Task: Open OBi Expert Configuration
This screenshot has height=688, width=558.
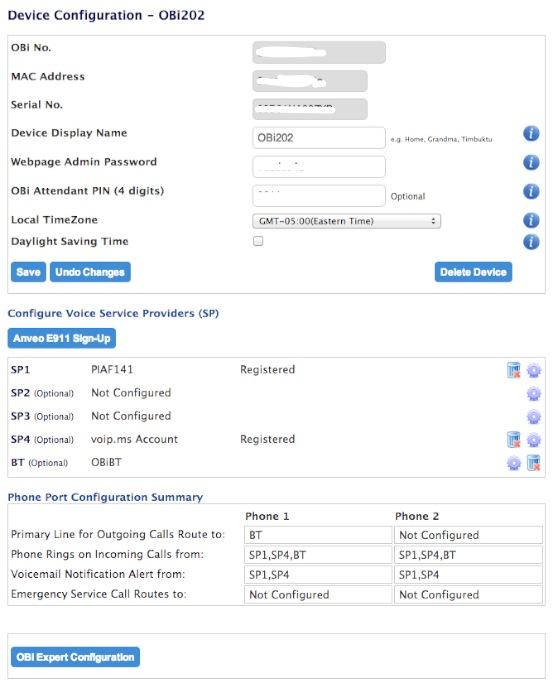Action: coord(75,657)
